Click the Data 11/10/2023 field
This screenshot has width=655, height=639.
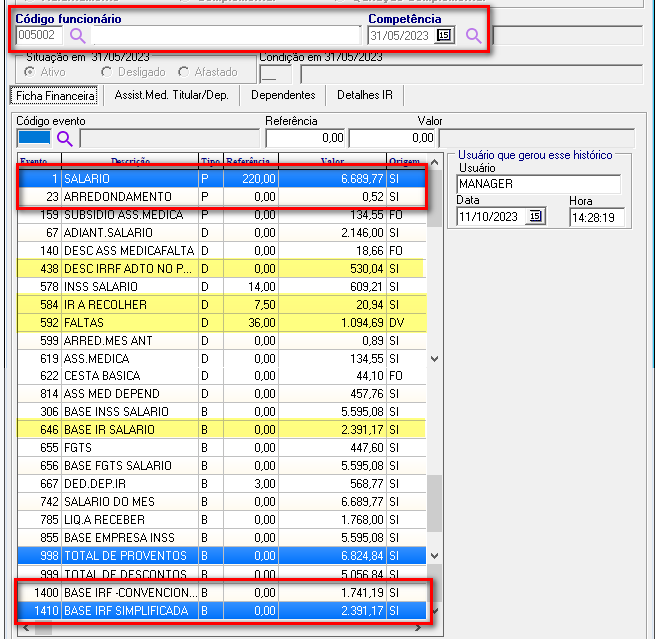point(492,217)
